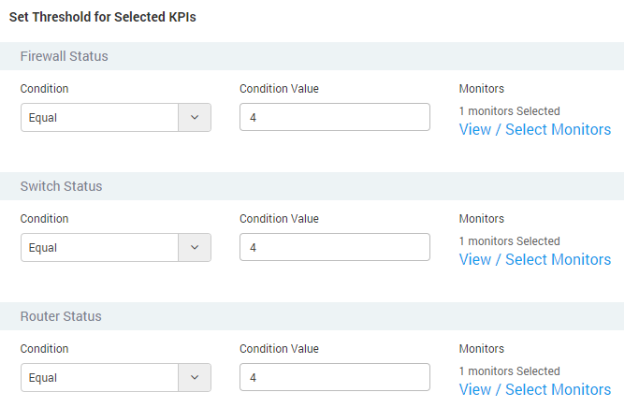Click the Switch Status section header
Viewport: 624px width, 401px height.
312,186
